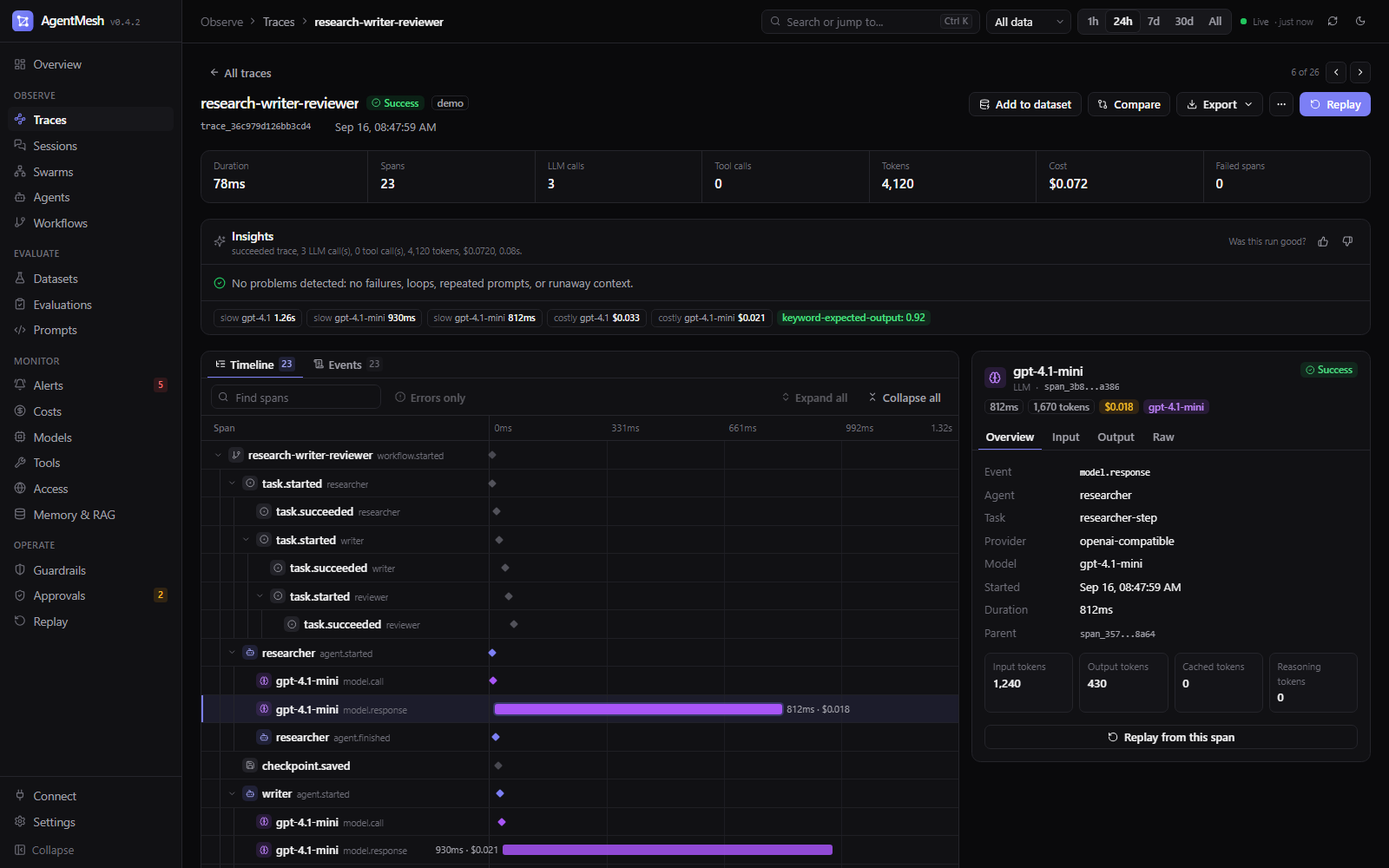Select the 30d time range
This screenshot has width=1389, height=868.
1184,22
